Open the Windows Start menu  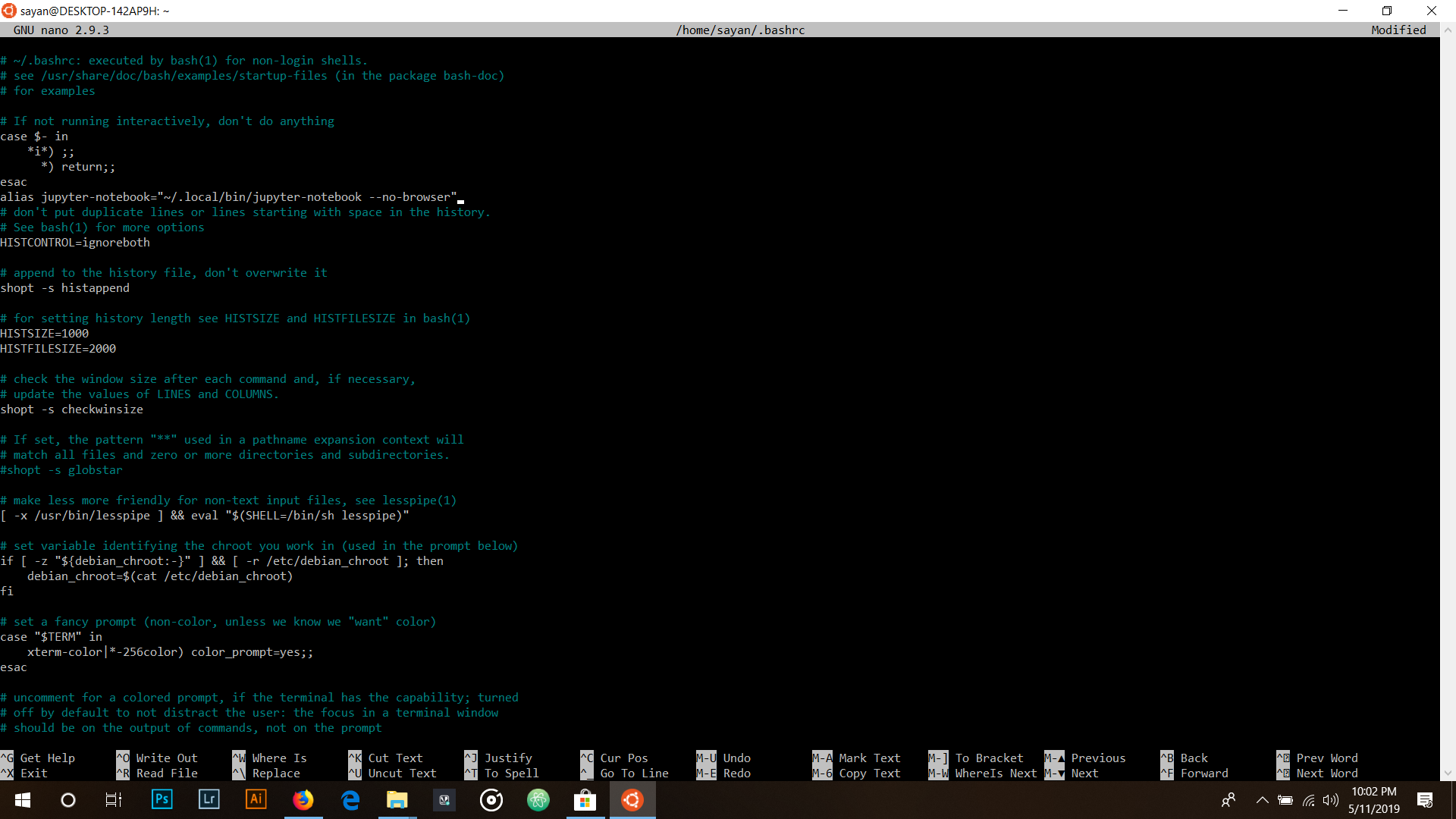pos(22,799)
